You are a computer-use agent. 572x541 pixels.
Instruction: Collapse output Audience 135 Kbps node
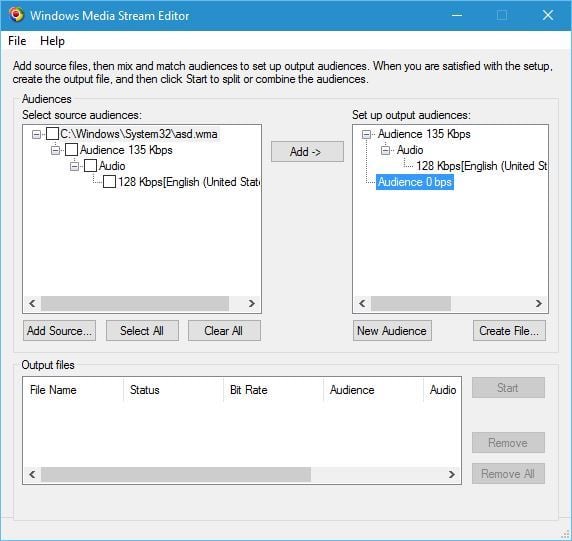366,134
